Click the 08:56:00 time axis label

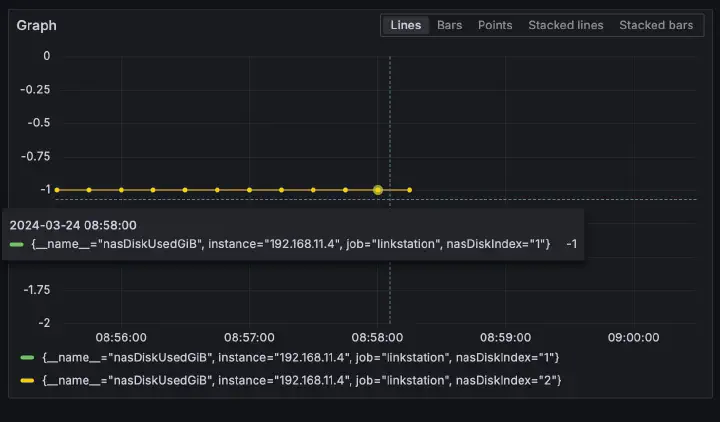[121, 338]
